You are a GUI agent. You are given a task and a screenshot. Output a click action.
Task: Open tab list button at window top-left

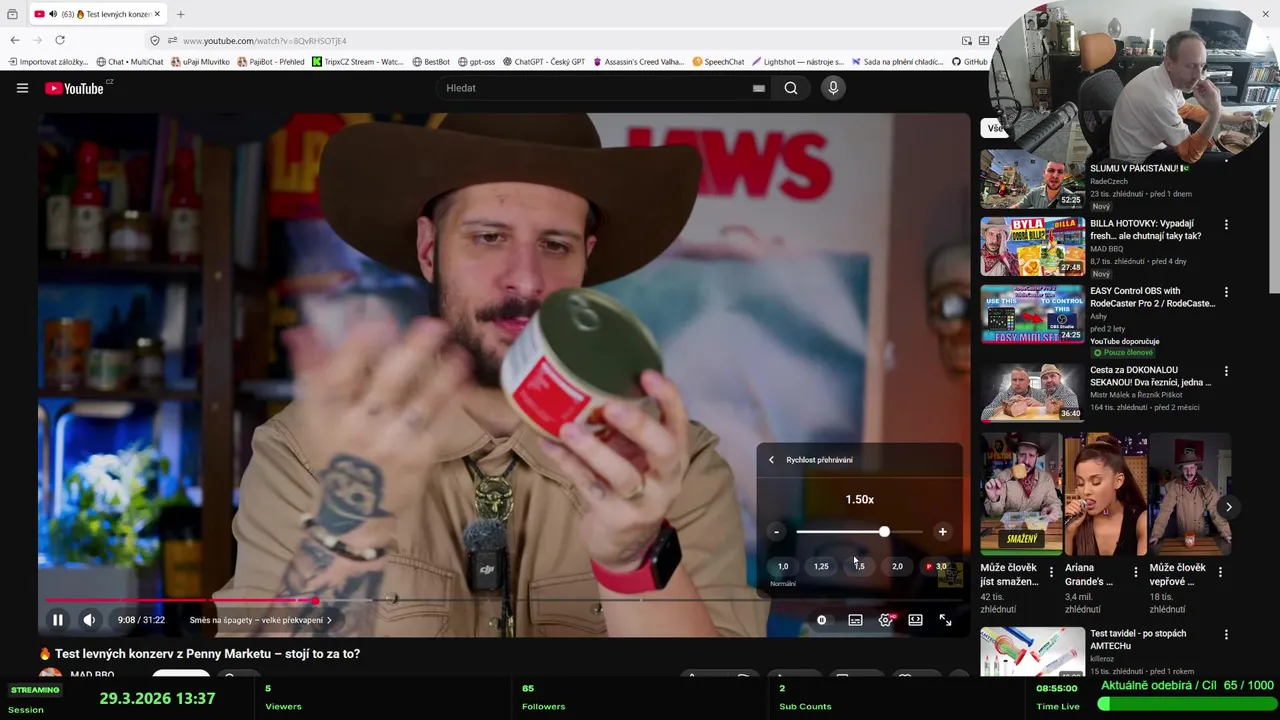12,14
